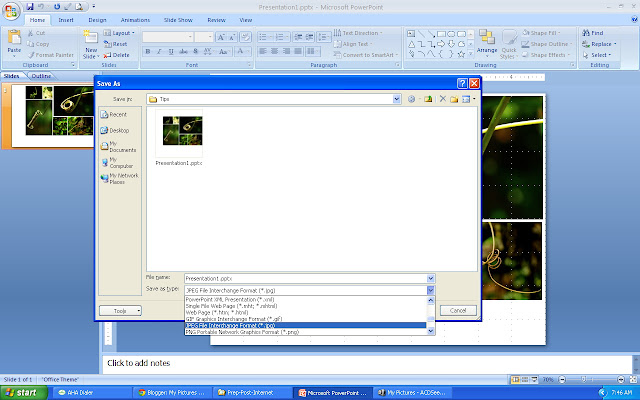Screen dimensions: 640x400
Task: Click the Bullets list icon
Action: point(265,37)
